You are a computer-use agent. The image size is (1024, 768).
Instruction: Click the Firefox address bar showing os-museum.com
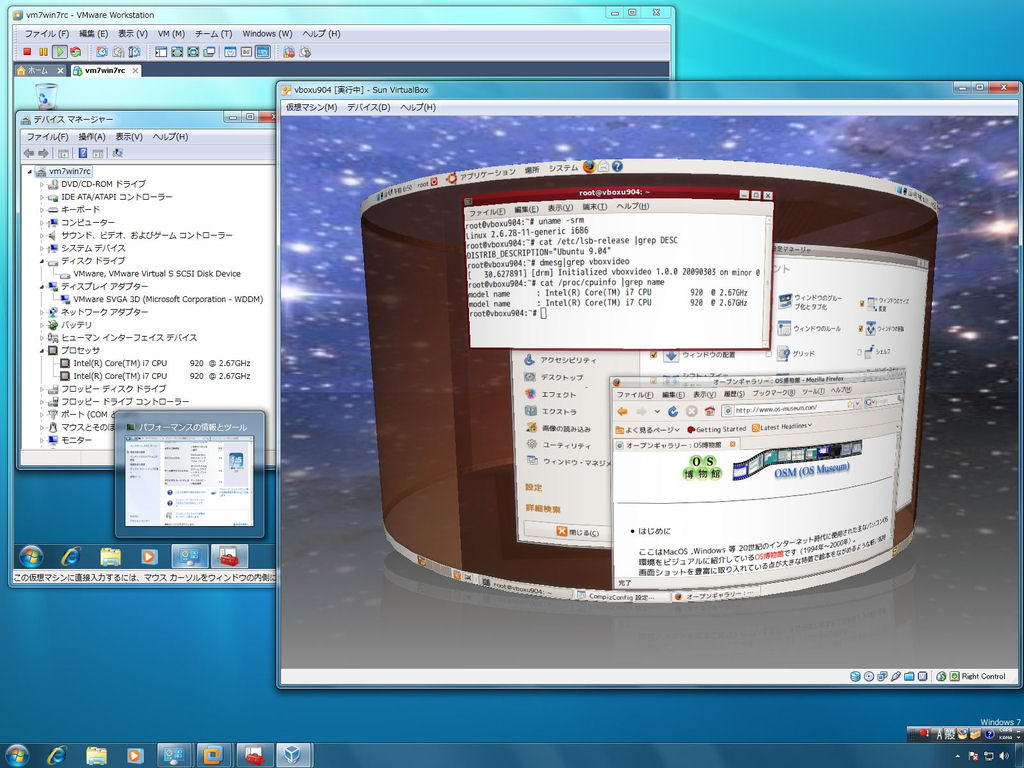point(789,409)
